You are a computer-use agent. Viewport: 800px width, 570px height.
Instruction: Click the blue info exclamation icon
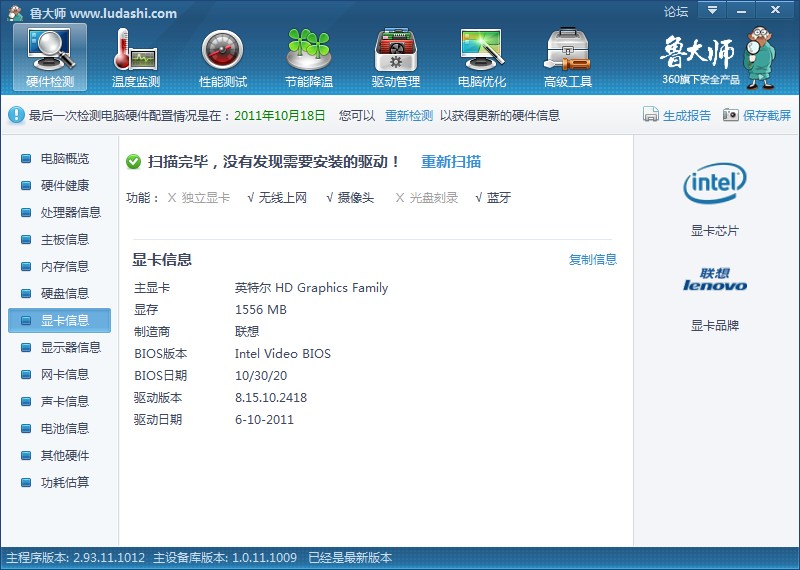(16, 115)
